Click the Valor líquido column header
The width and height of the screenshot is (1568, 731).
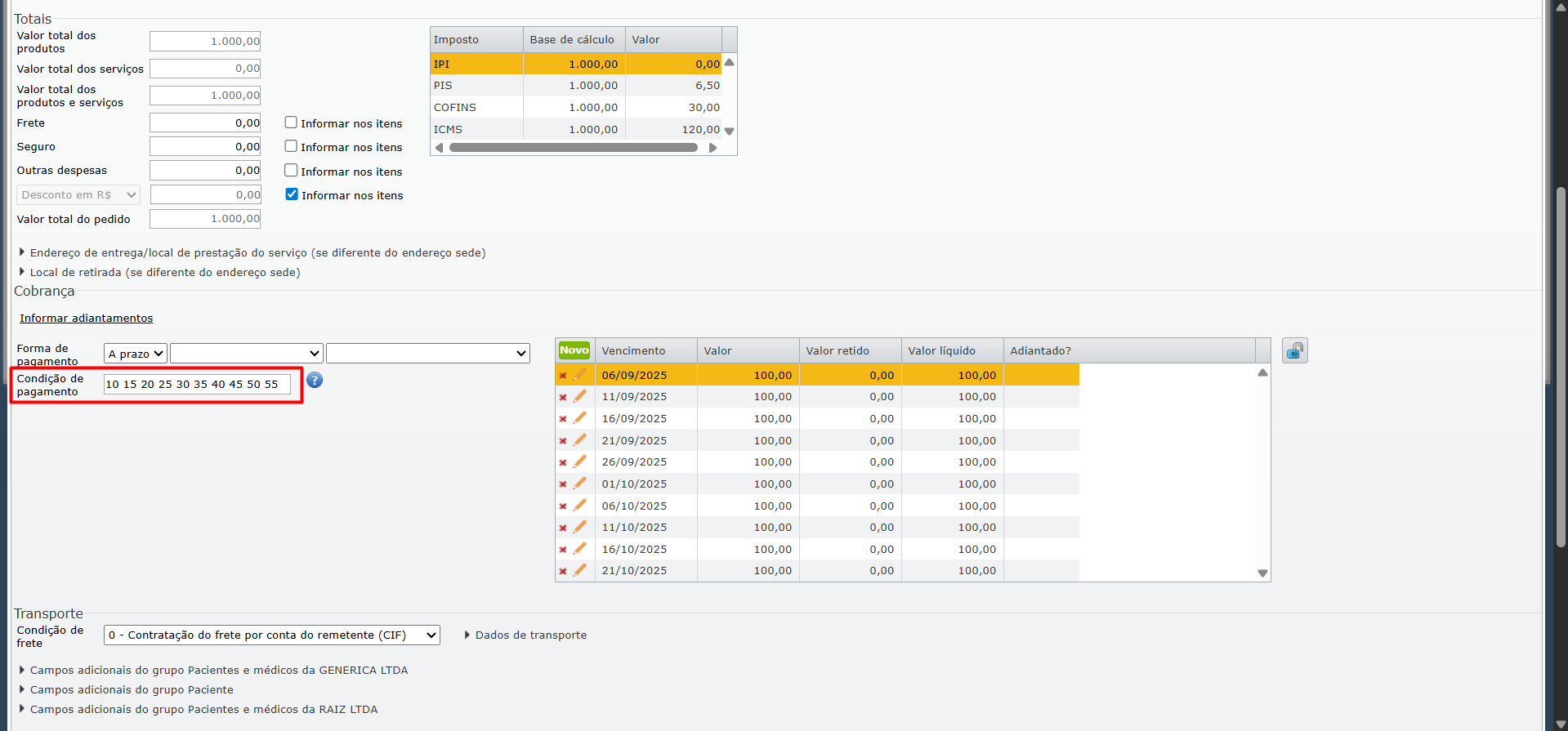[941, 351]
